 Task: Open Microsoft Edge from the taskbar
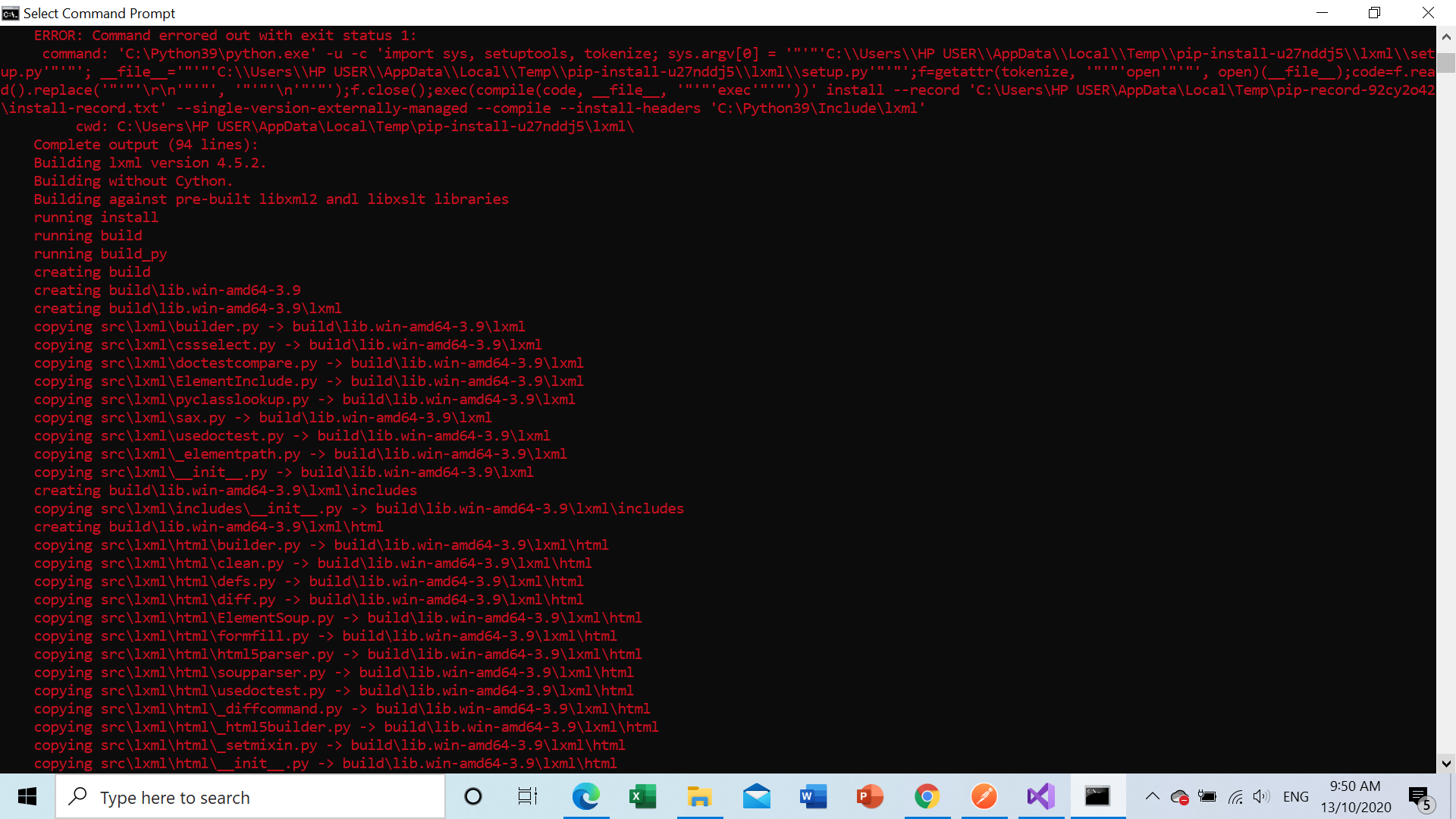point(586,796)
